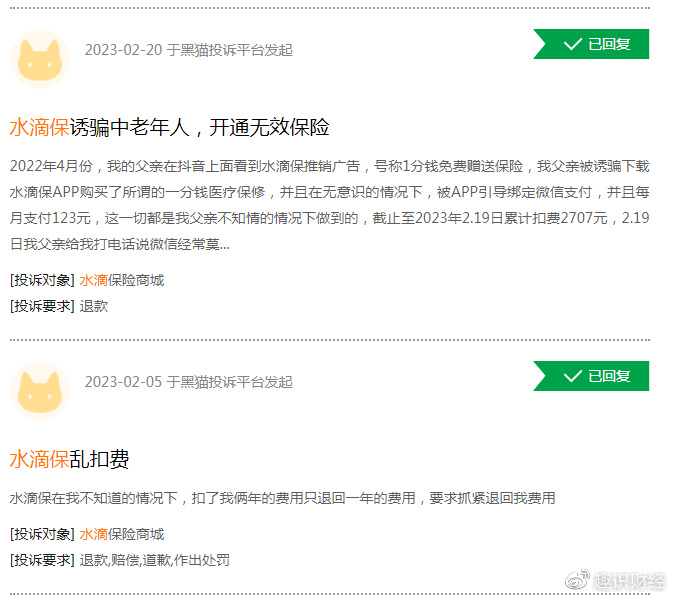This screenshot has height=598, width=673.
Task: Click the 投诉要求 value 退款 in the first complaint
Action: (94, 307)
